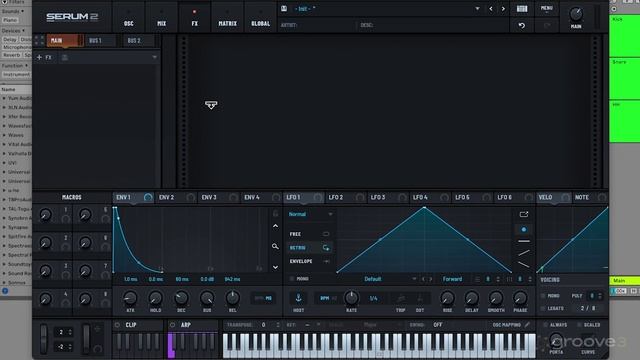
Task: Open the preset name dropdown arrow
Action: click(477, 9)
